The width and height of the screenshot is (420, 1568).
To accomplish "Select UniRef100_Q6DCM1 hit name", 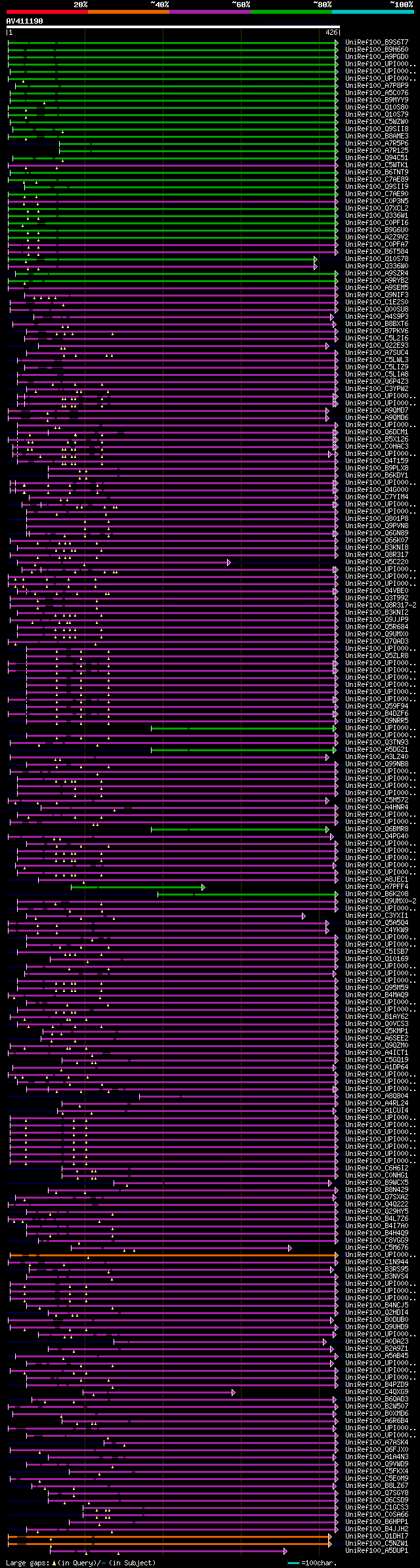I will coord(377,432).
